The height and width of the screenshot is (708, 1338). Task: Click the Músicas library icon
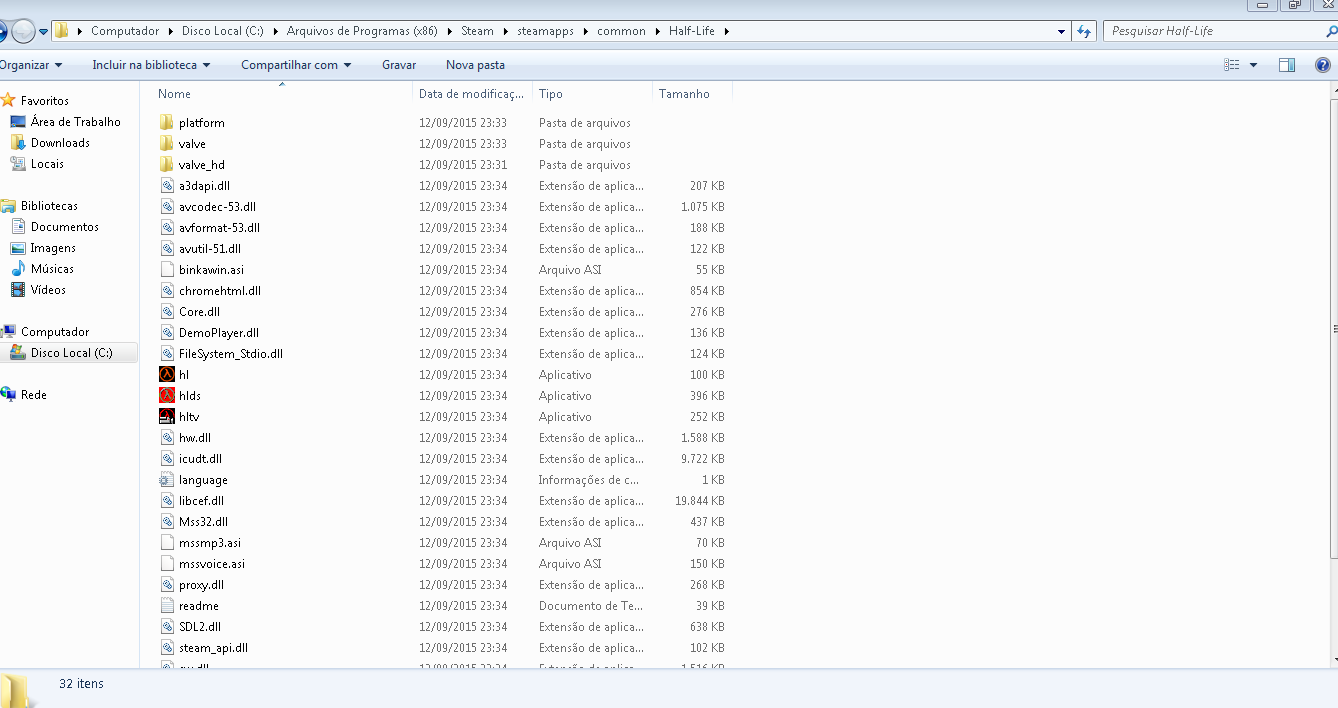(x=18, y=268)
